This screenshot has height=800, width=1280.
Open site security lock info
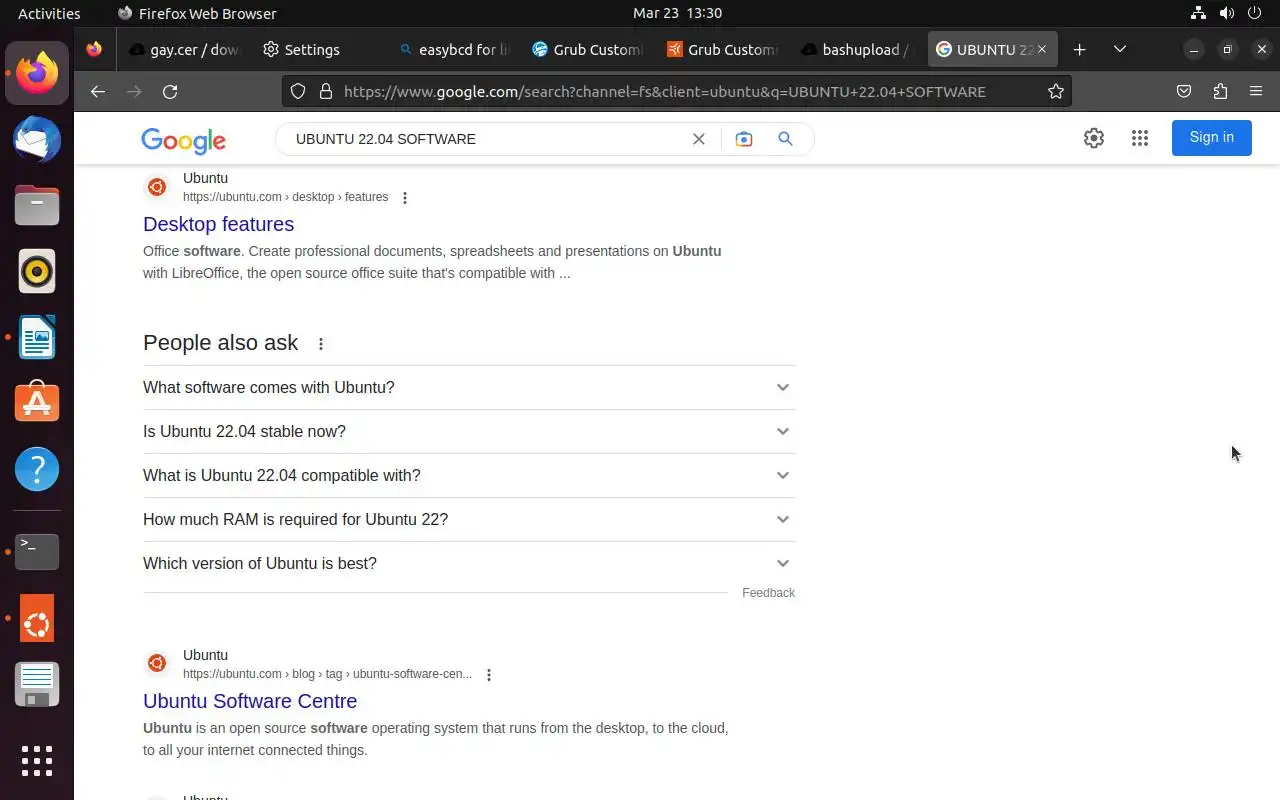325,91
